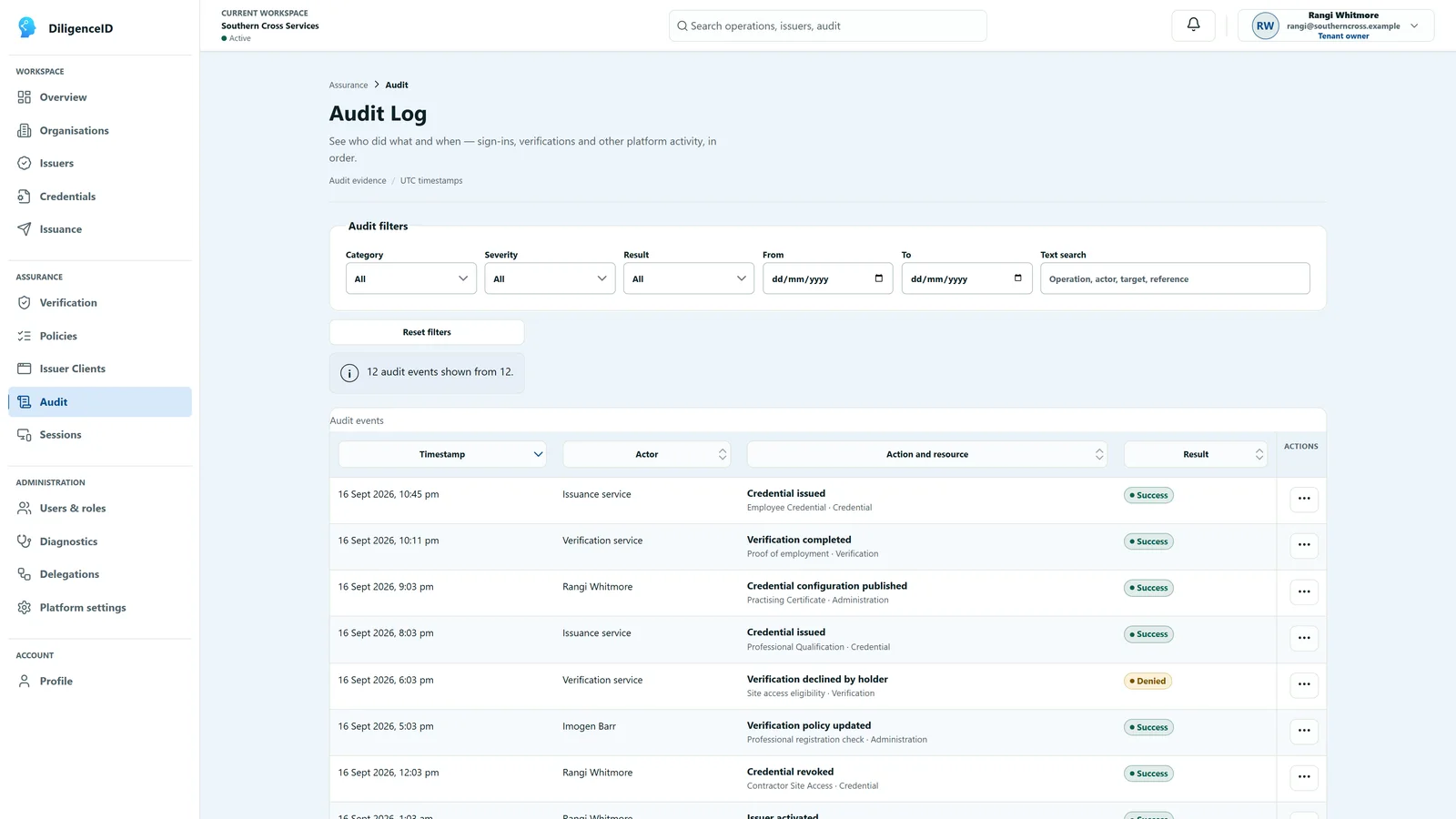Image resolution: width=1456 pixels, height=819 pixels.
Task: Sort by Action and resource column
Action: point(927,454)
